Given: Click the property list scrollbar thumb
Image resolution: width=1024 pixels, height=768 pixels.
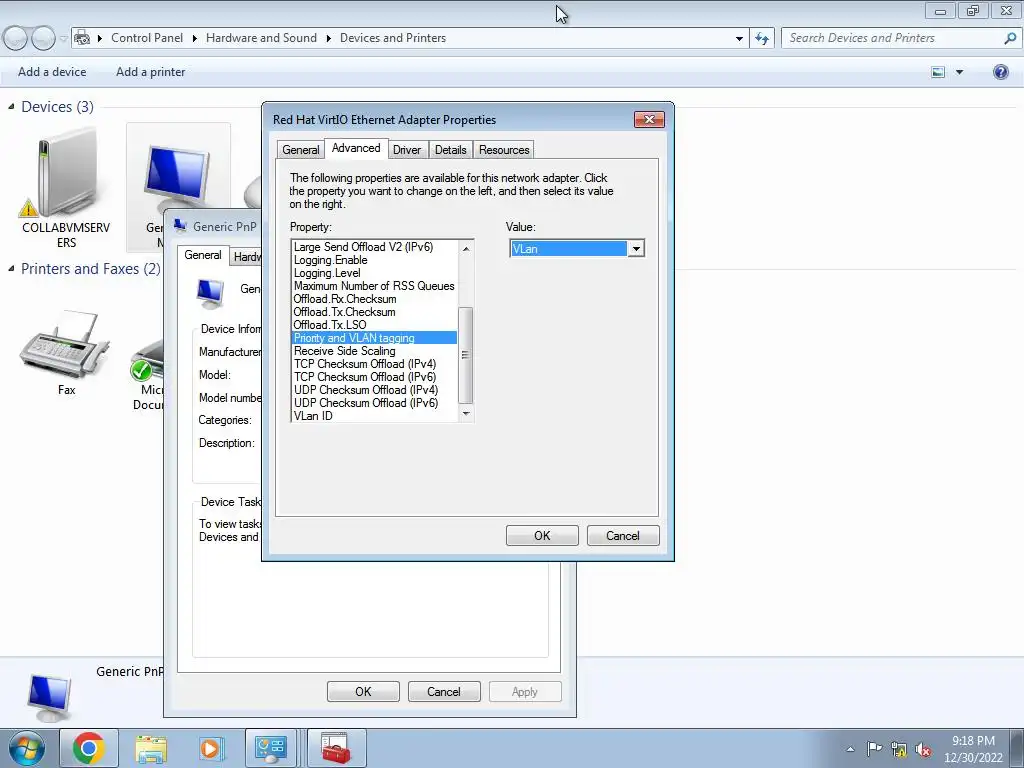Looking at the screenshot, I should (466, 355).
